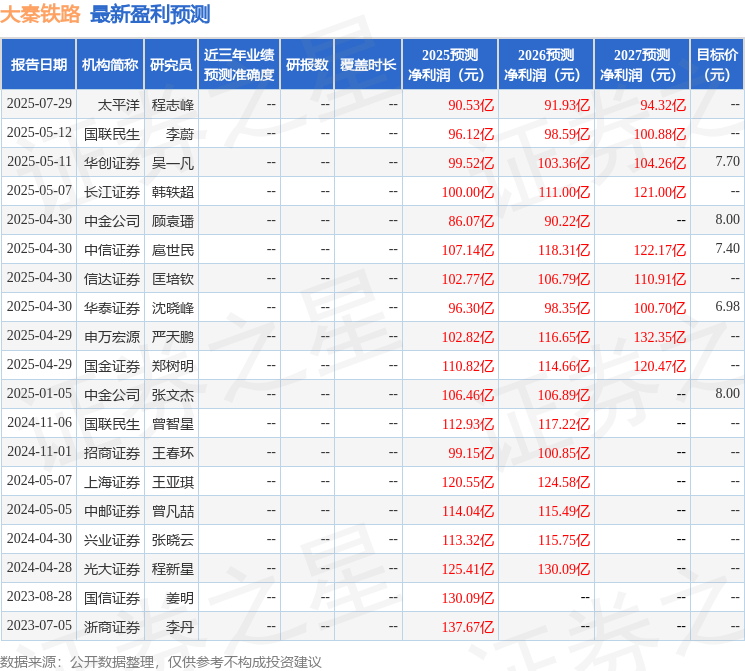The height and width of the screenshot is (671, 745).
Task: Select institution 信达证券
Action: (112, 279)
